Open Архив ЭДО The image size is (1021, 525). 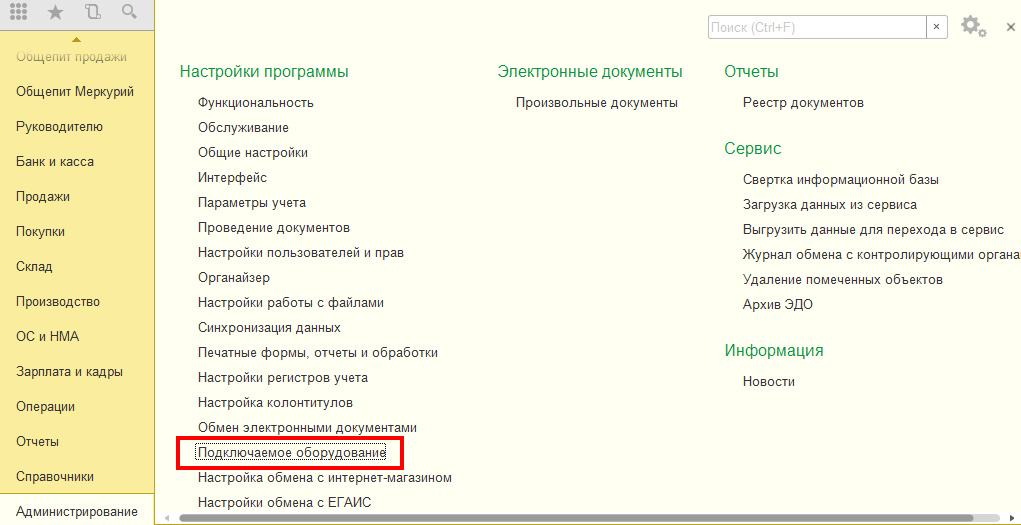[x=778, y=305]
